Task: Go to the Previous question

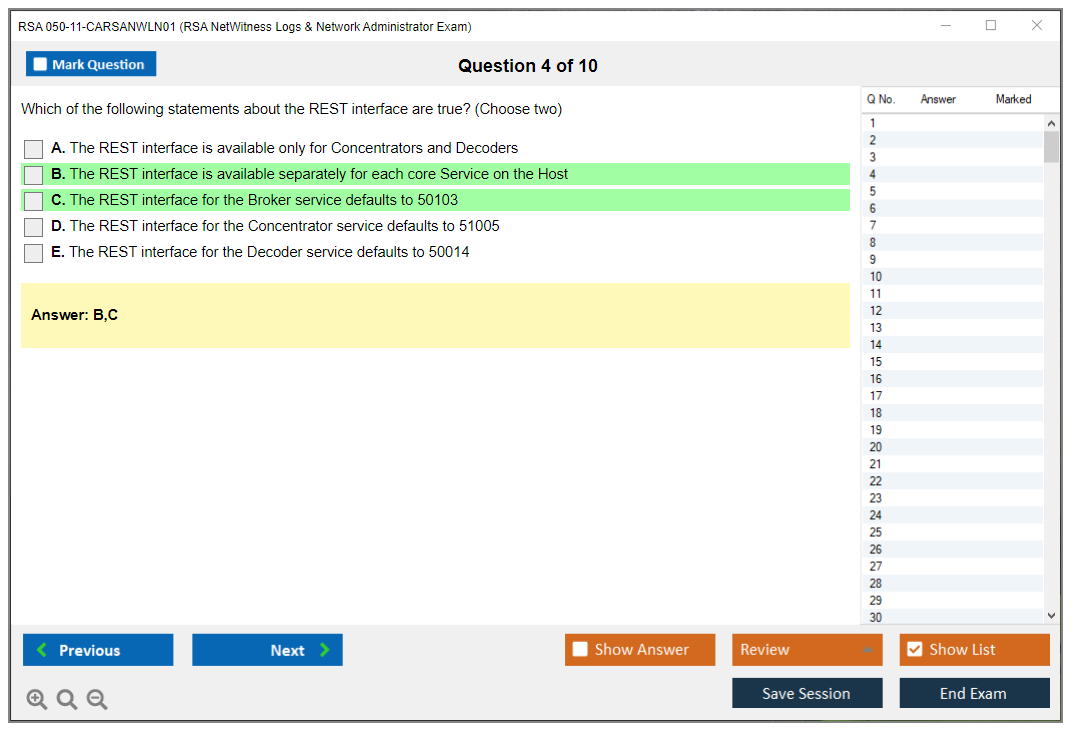Action: tap(98, 650)
